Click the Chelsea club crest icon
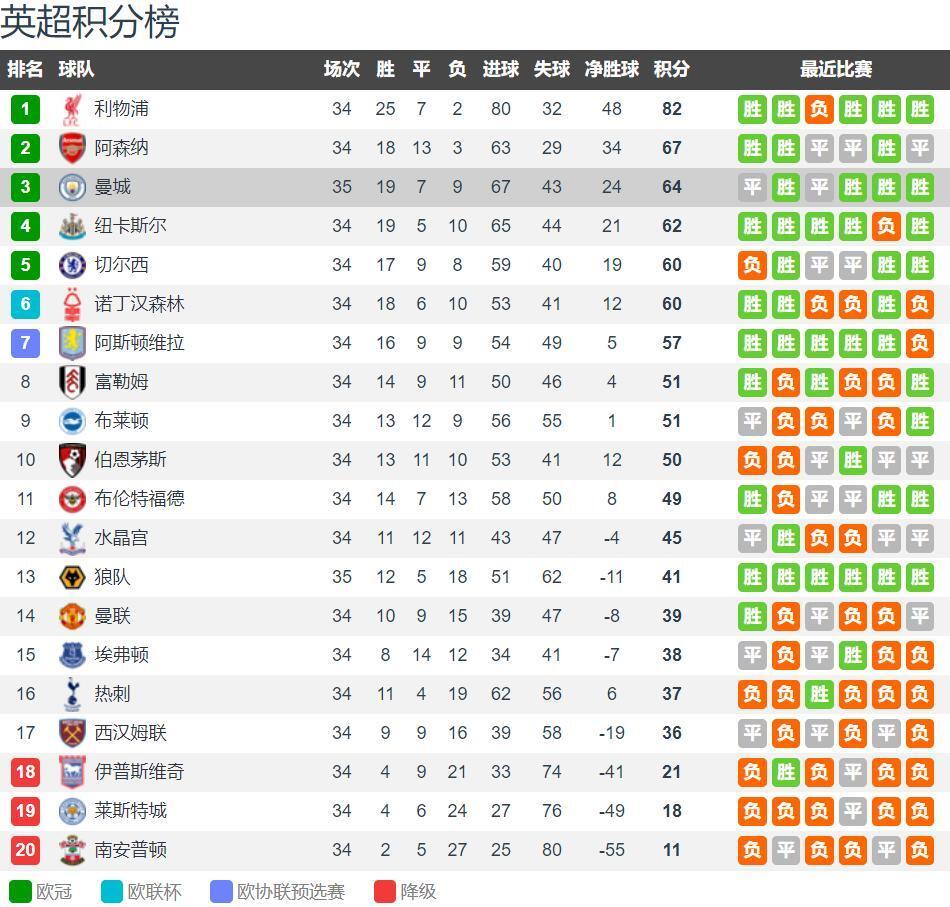This screenshot has width=950, height=907. (x=72, y=265)
